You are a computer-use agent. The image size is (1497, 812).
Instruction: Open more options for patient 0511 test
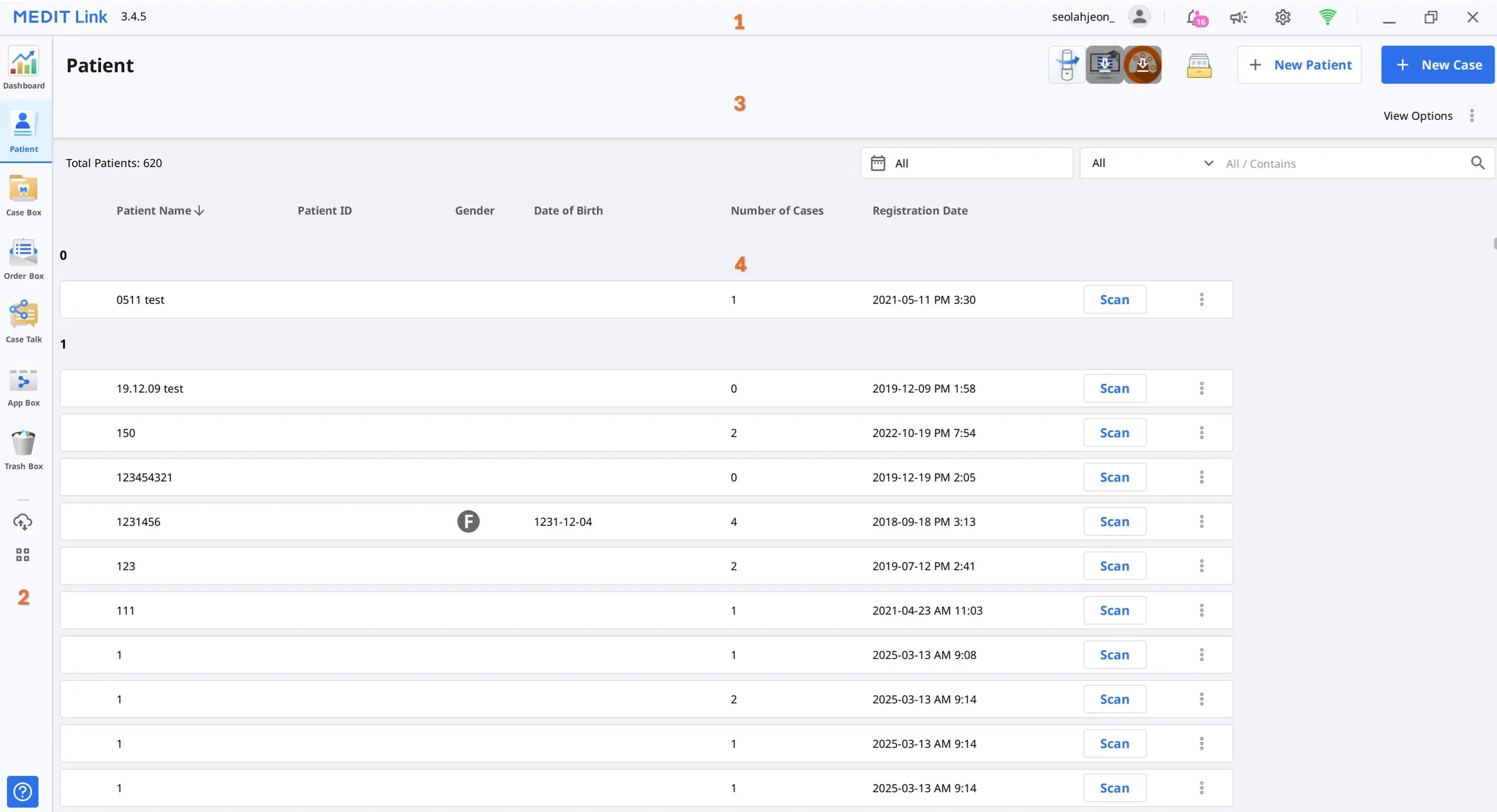coord(1201,299)
